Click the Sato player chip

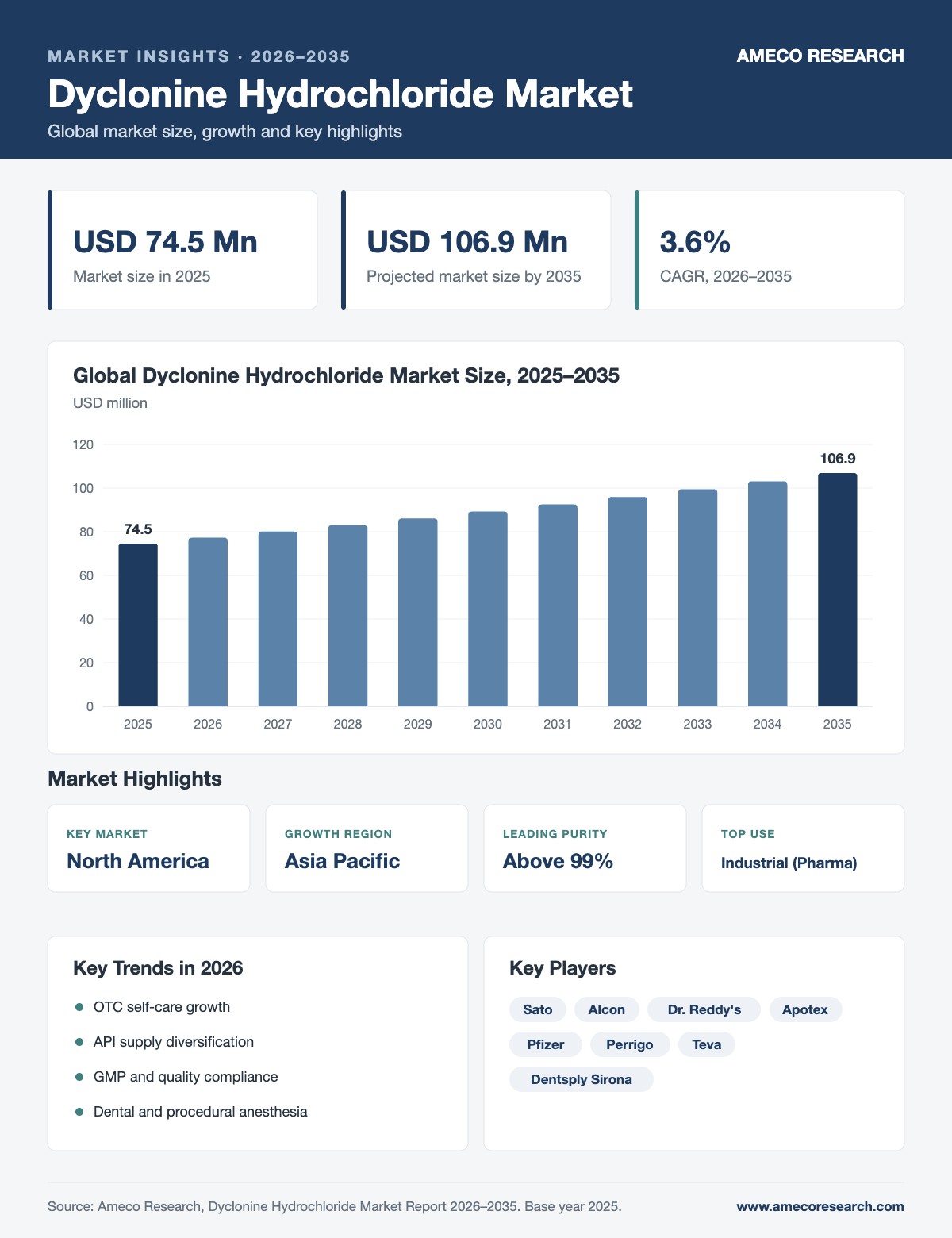point(538,1009)
